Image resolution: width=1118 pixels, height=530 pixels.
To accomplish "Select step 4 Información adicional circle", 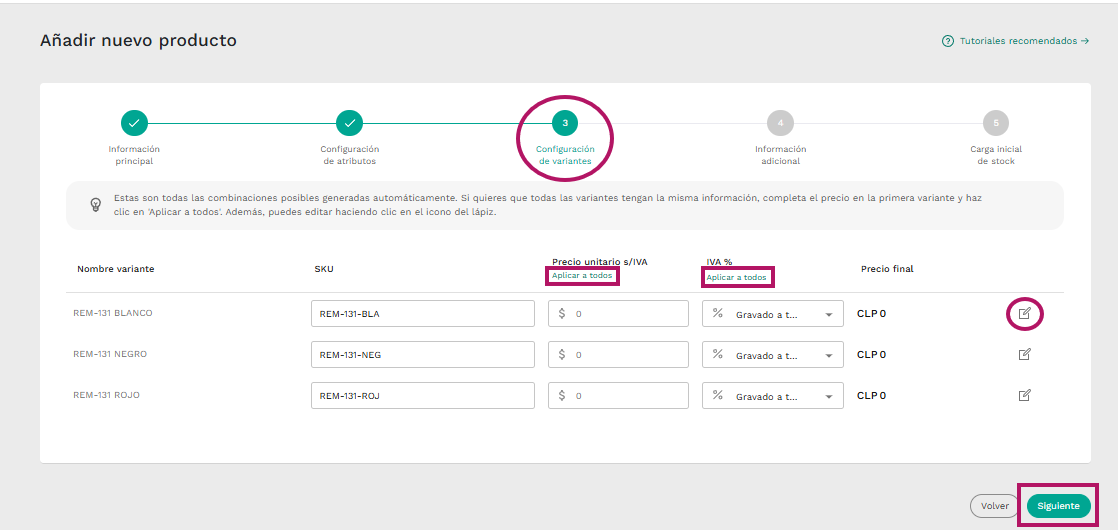I will click(x=781, y=123).
